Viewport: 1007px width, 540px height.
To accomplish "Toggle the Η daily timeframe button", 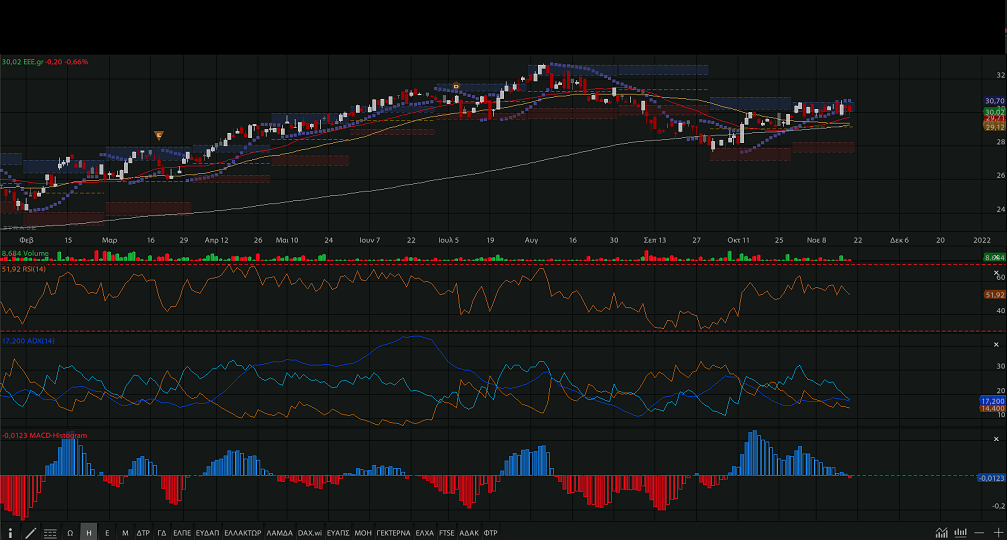I will (89, 533).
